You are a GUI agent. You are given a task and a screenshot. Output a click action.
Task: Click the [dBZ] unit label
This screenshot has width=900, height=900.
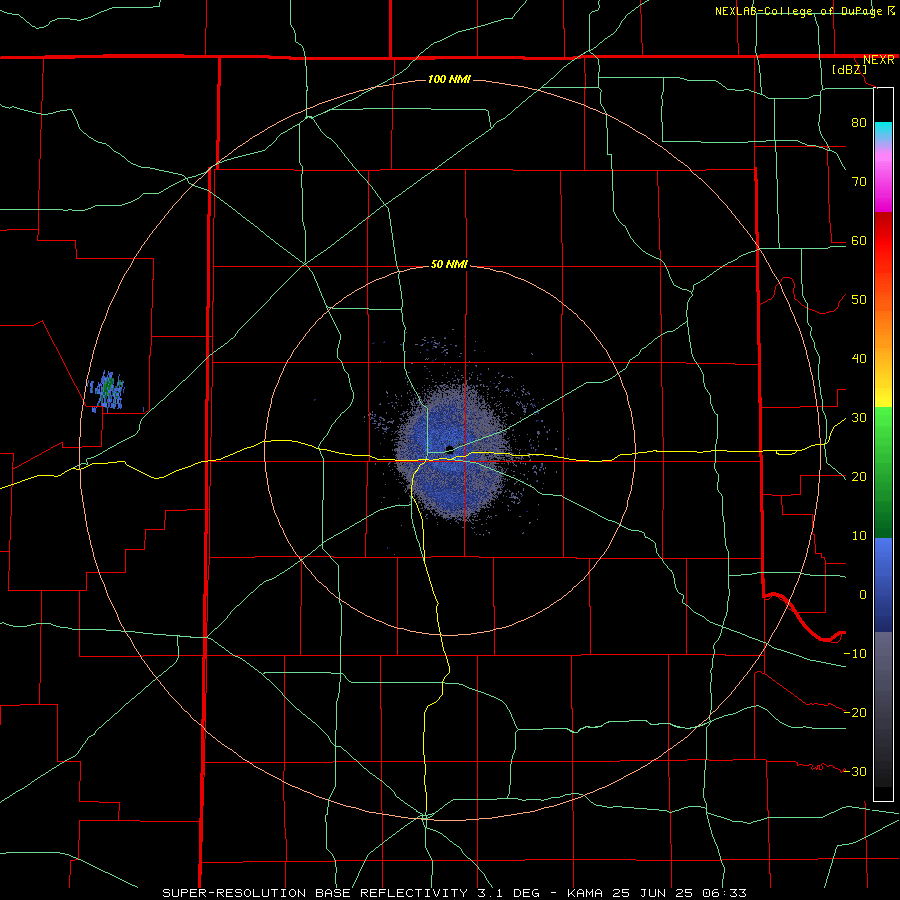pos(850,70)
